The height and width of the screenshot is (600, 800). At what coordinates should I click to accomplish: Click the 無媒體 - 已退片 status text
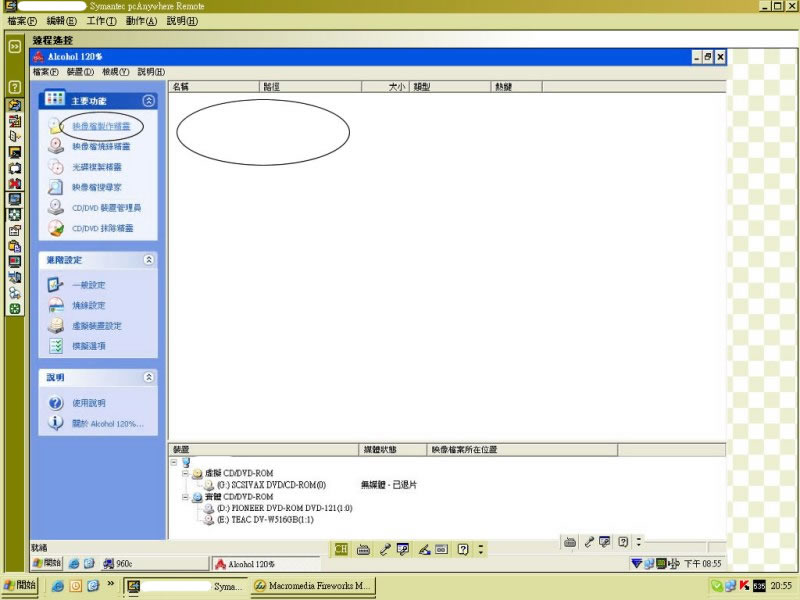pos(389,485)
